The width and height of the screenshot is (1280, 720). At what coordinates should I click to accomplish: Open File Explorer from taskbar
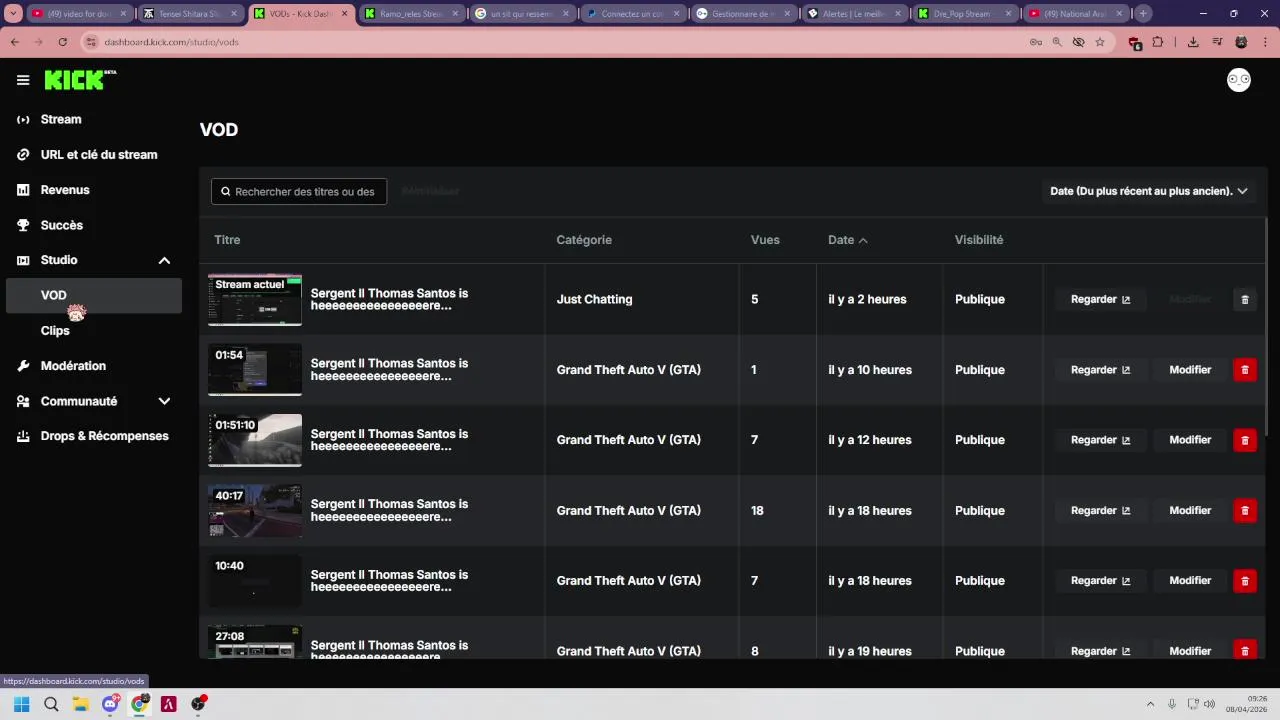coord(80,704)
